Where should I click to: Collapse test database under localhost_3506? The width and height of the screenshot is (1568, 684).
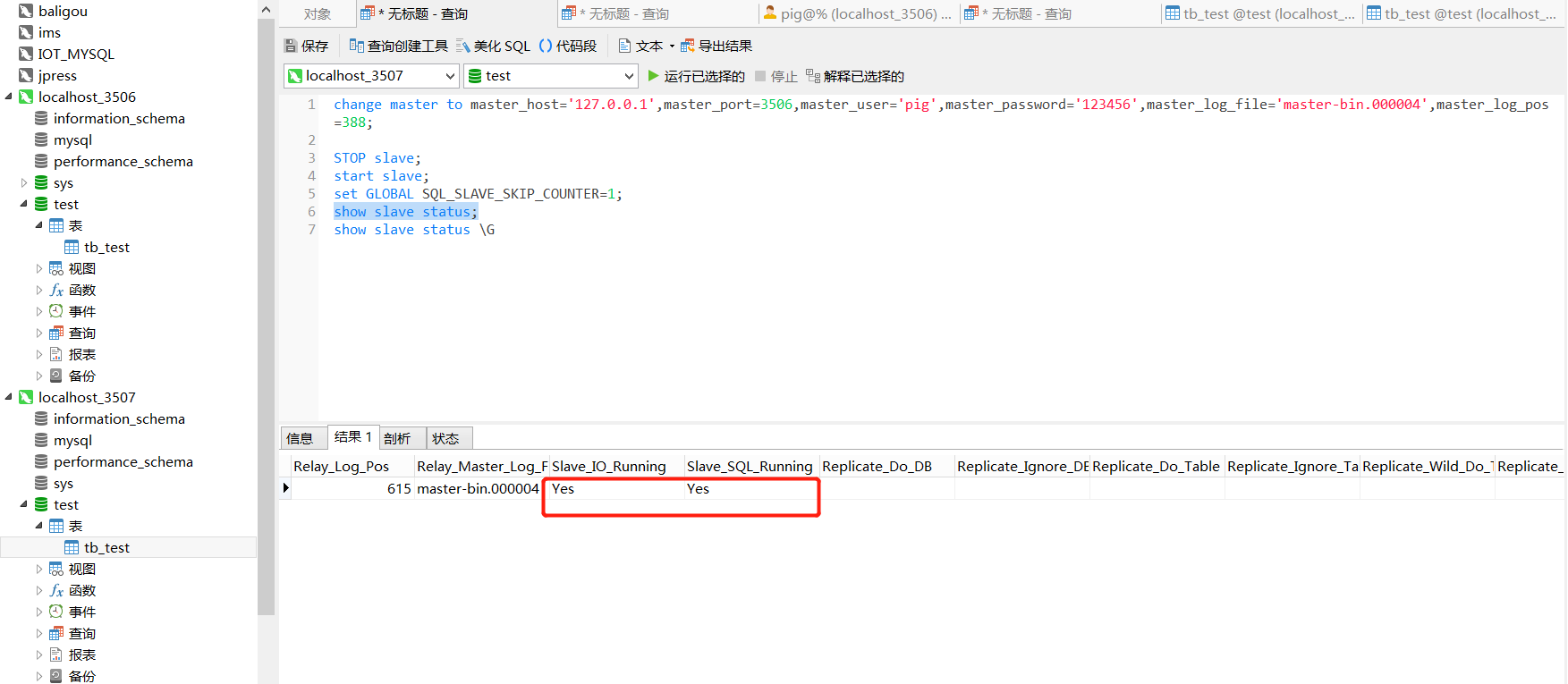pyautogui.click(x=24, y=204)
